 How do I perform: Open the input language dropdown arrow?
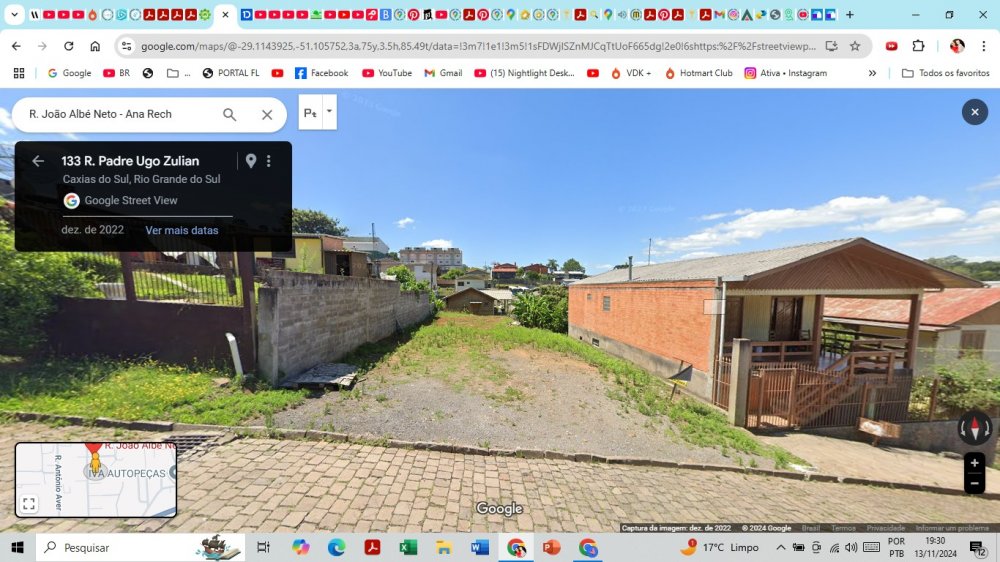coord(329,110)
